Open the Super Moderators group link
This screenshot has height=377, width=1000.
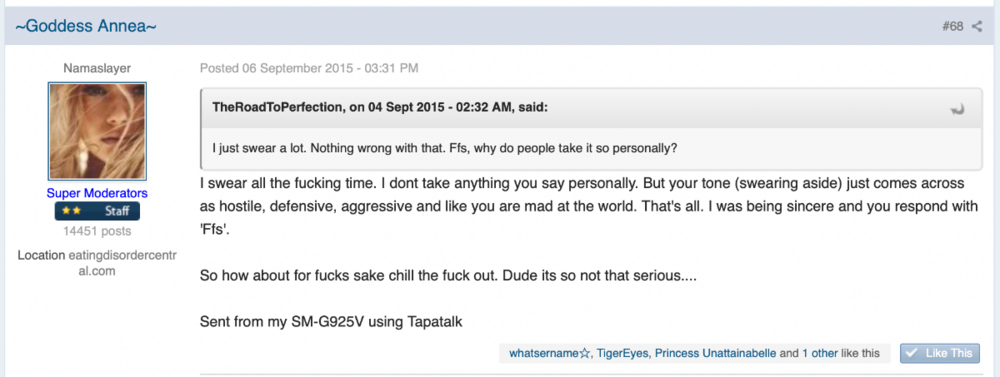point(97,193)
